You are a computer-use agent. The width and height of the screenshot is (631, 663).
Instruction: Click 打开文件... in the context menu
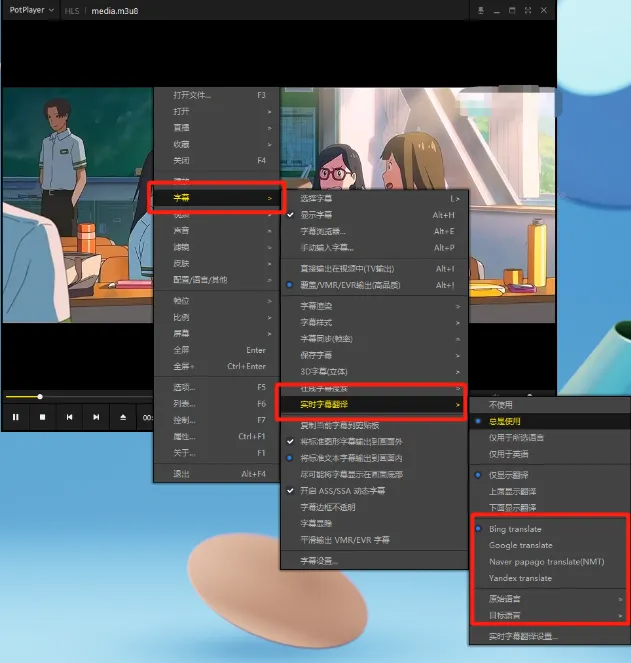[x=192, y=95]
